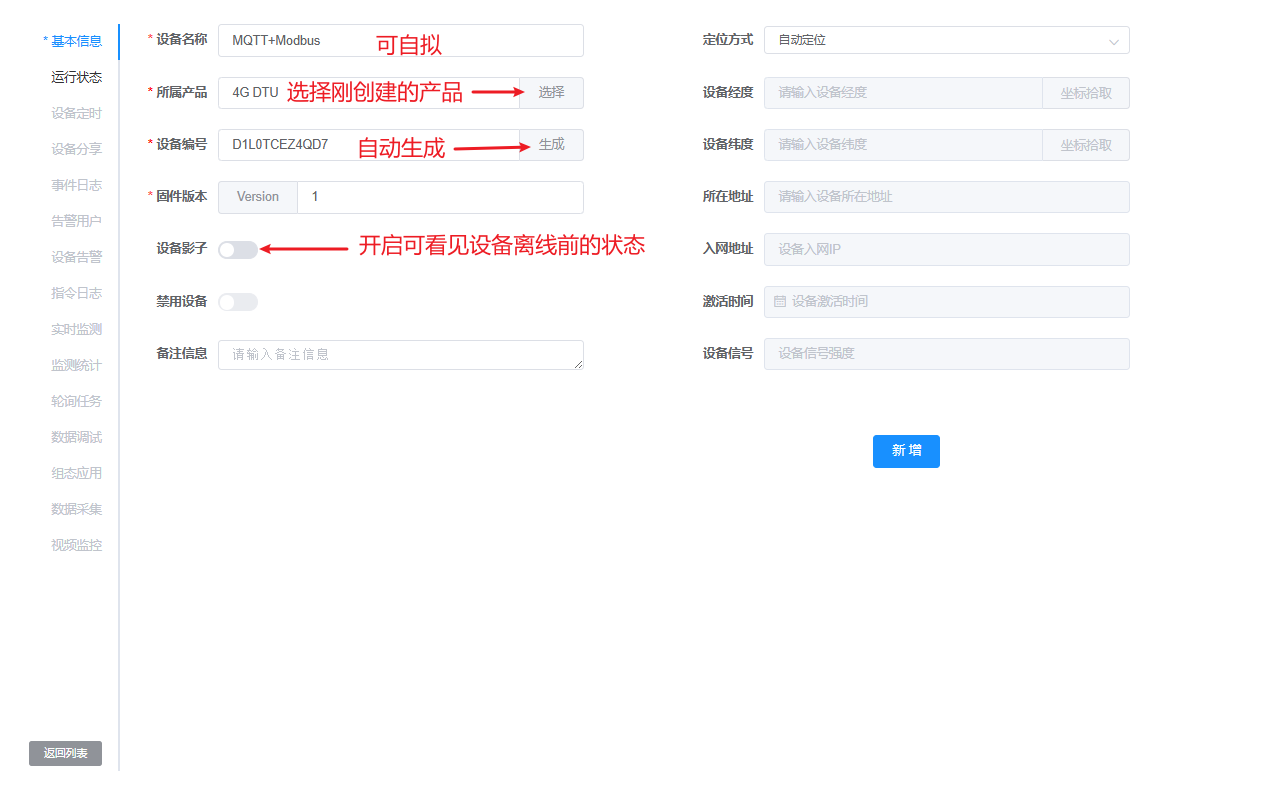The width and height of the screenshot is (1266, 804).
Task: Click the 备注信息 text area
Action: click(x=400, y=355)
